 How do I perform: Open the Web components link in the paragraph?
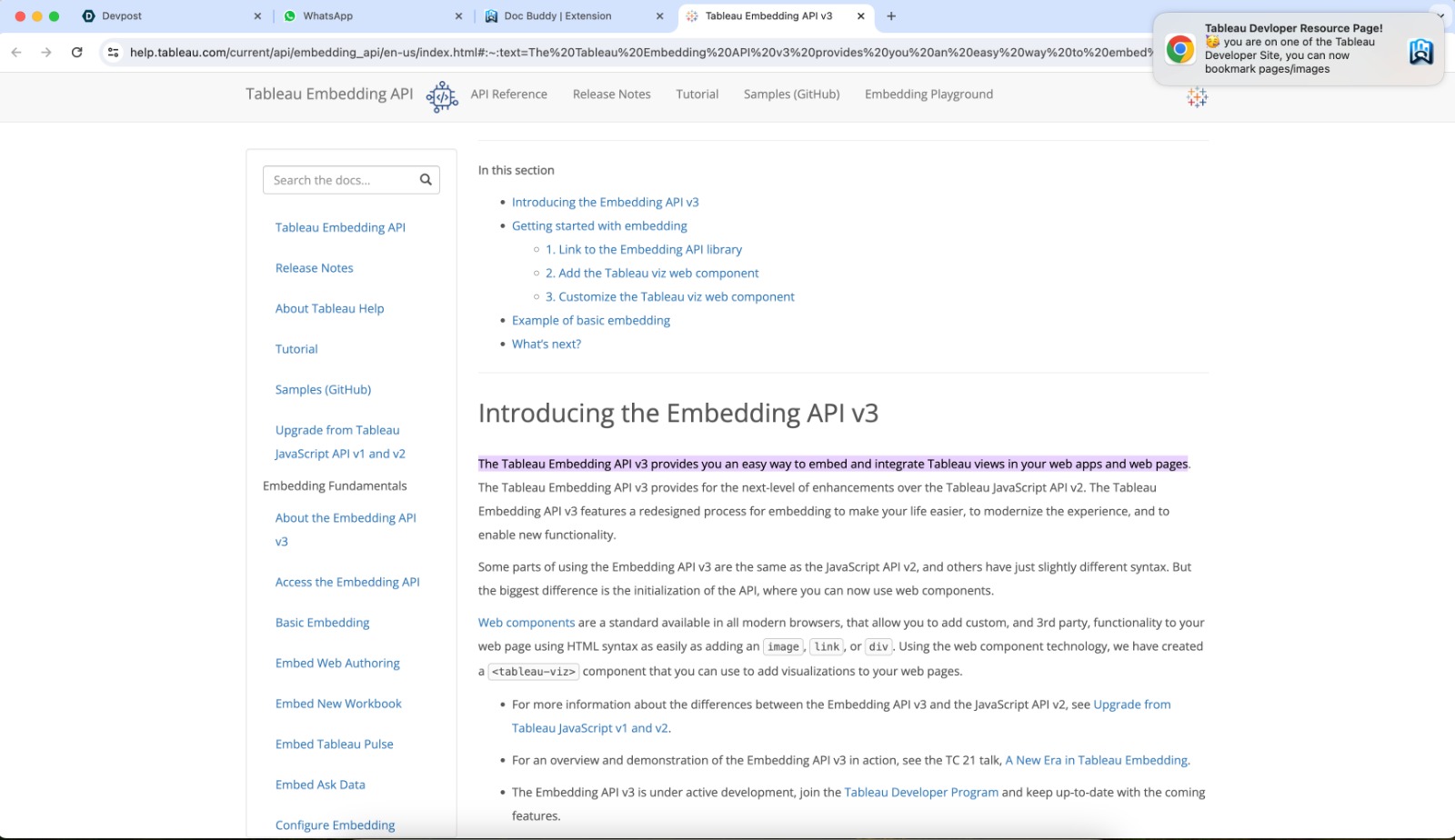point(527,623)
